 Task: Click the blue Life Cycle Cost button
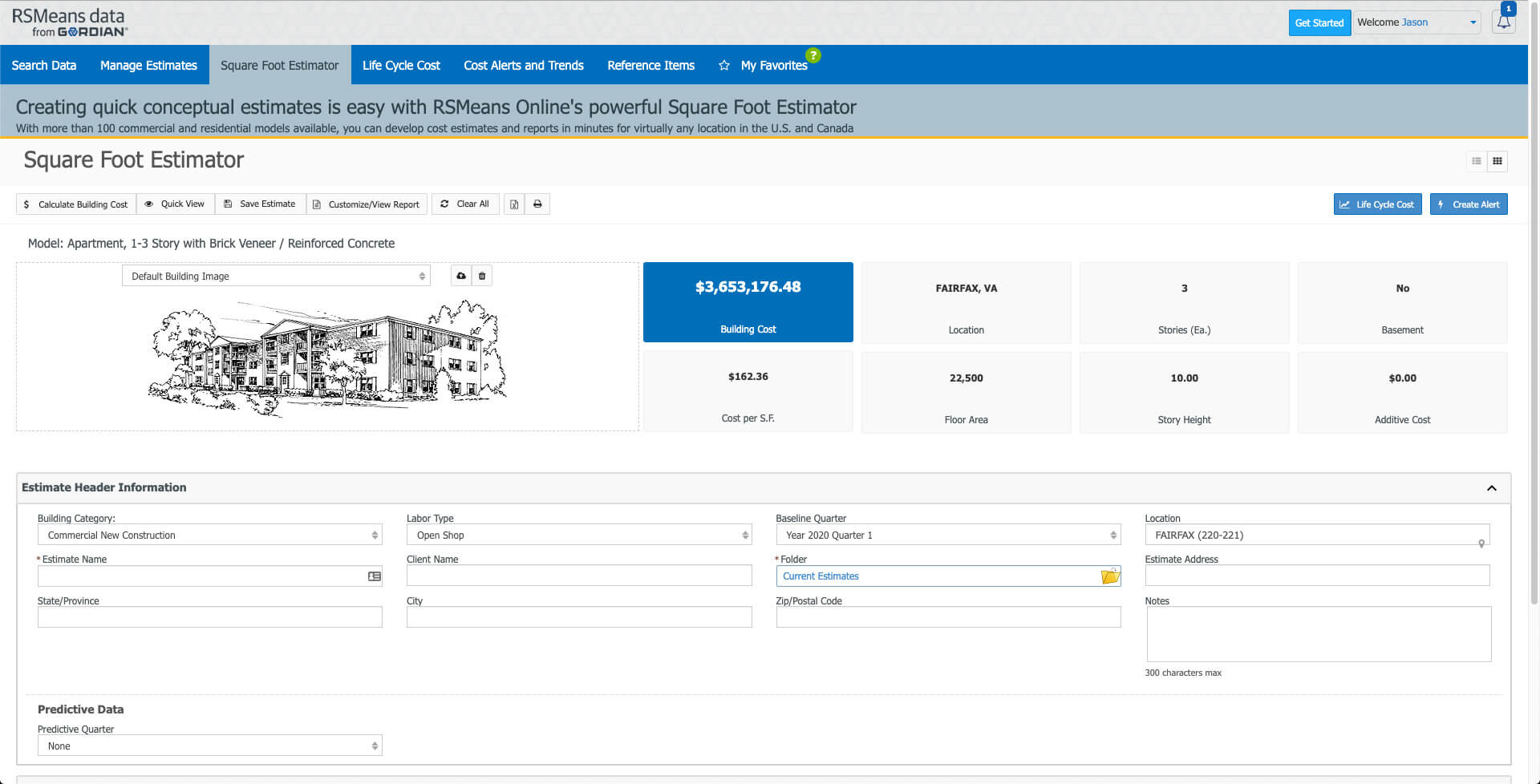coord(1377,204)
